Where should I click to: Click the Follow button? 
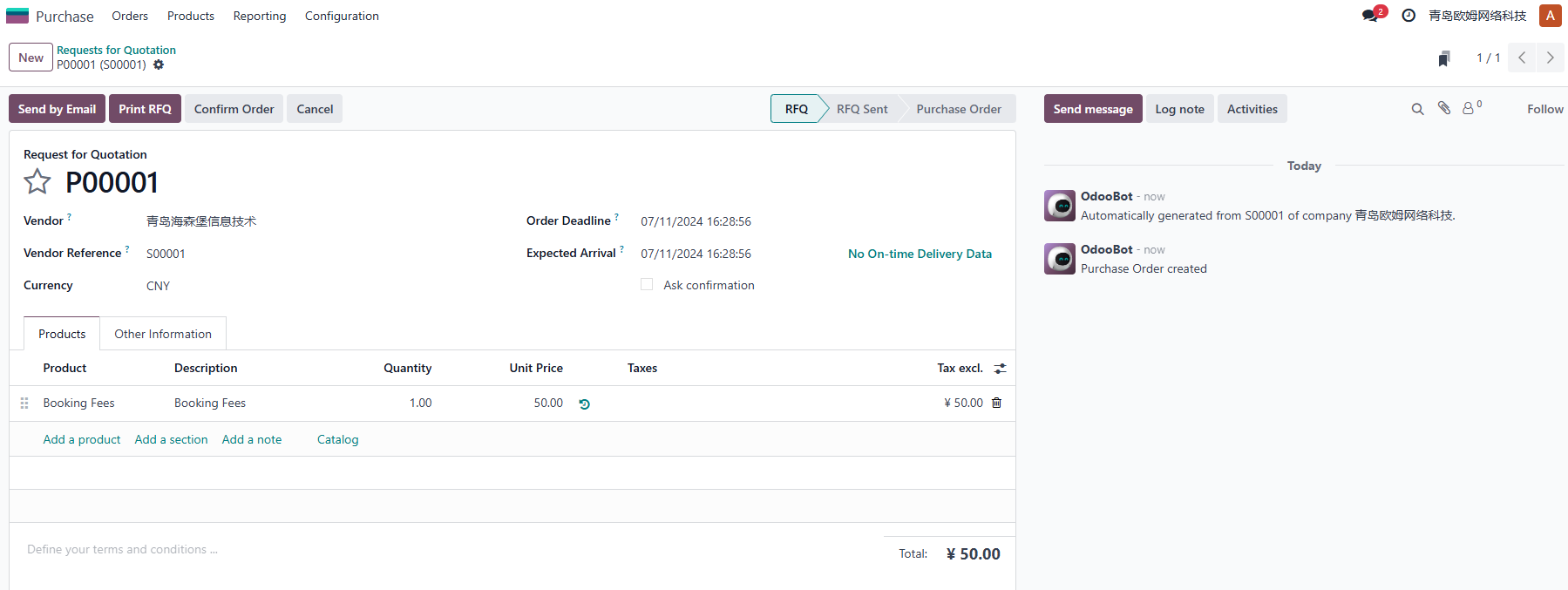click(x=1544, y=109)
